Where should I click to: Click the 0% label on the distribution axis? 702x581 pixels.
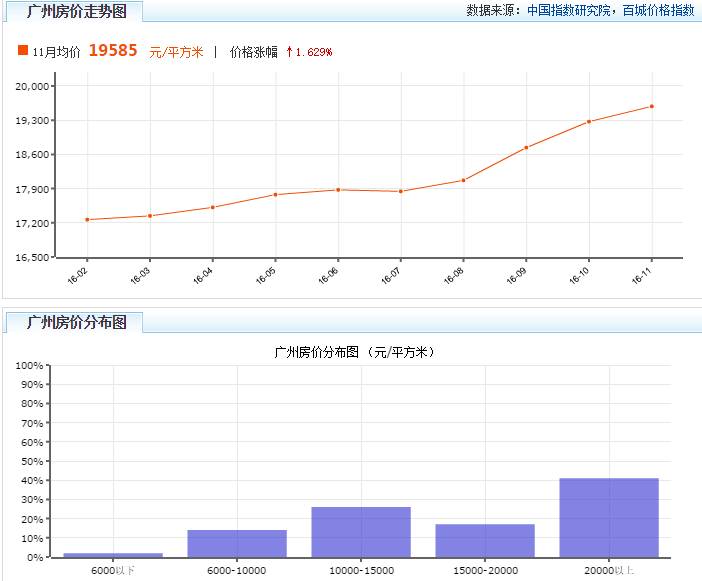pyautogui.click(x=35, y=558)
